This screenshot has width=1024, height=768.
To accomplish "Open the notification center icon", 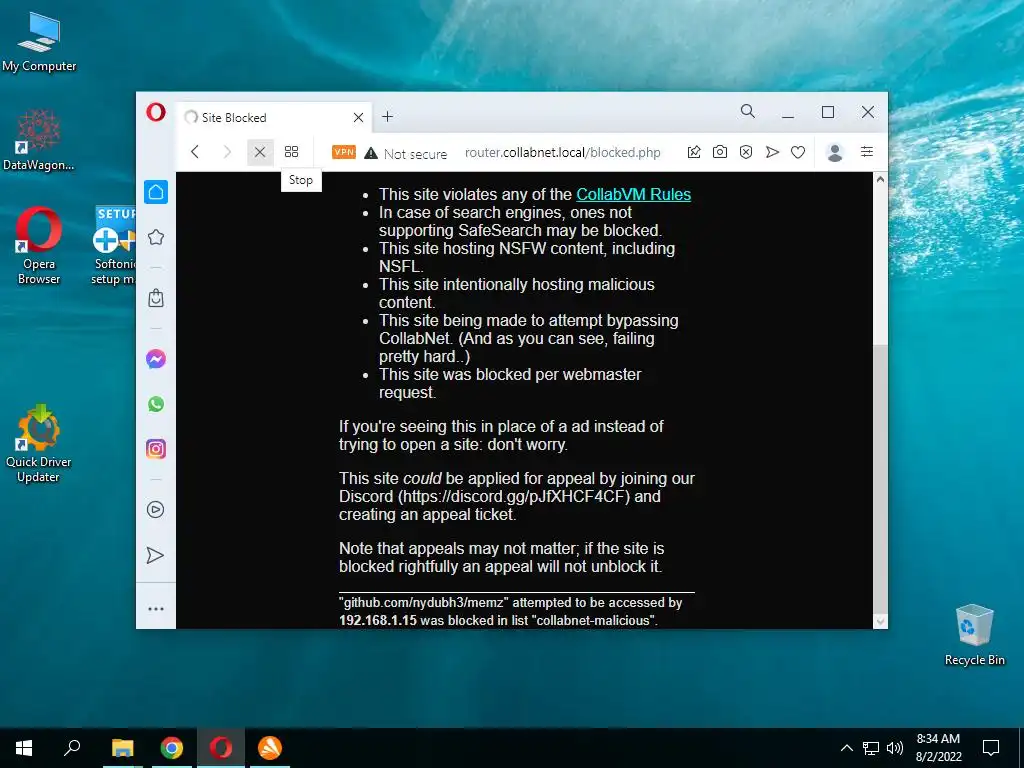I will tap(991, 748).
